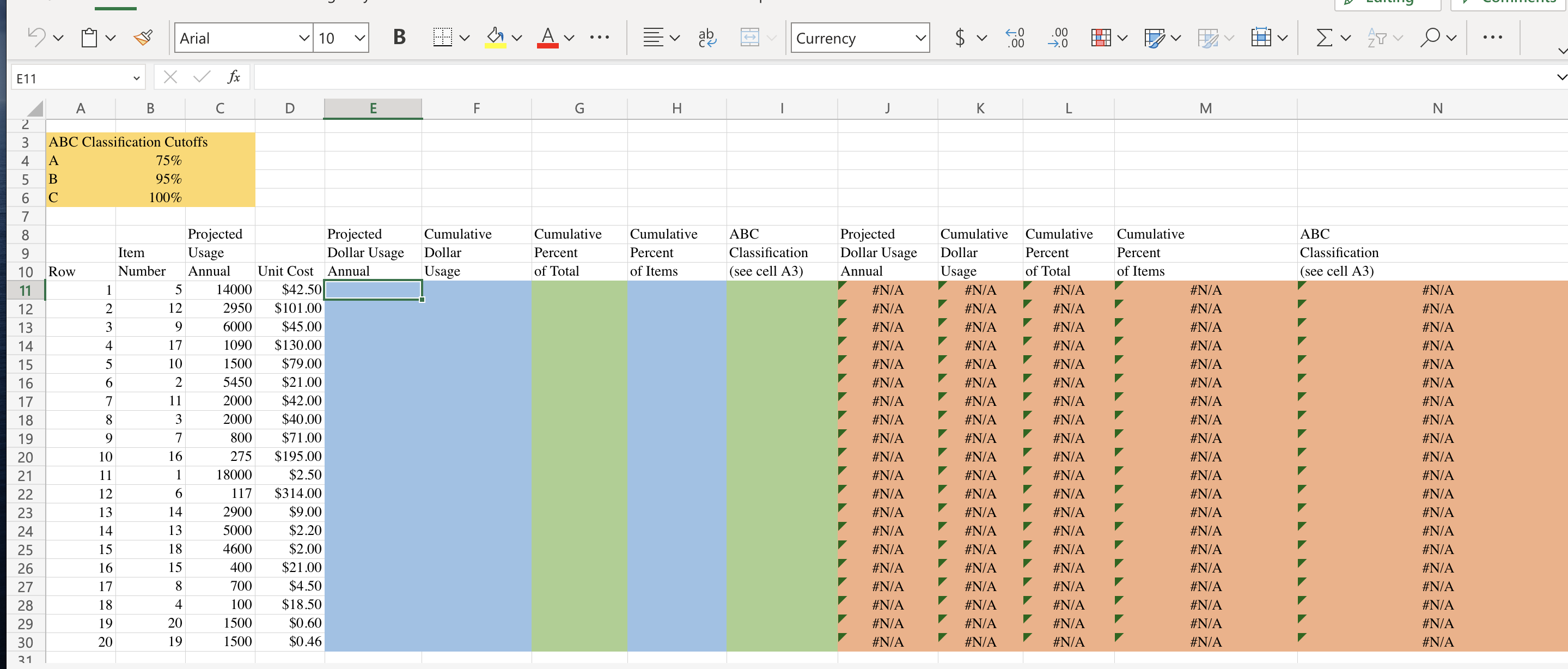1568x669 pixels.
Task: Click the Paste clipboard icon
Action: pyautogui.click(x=89, y=37)
